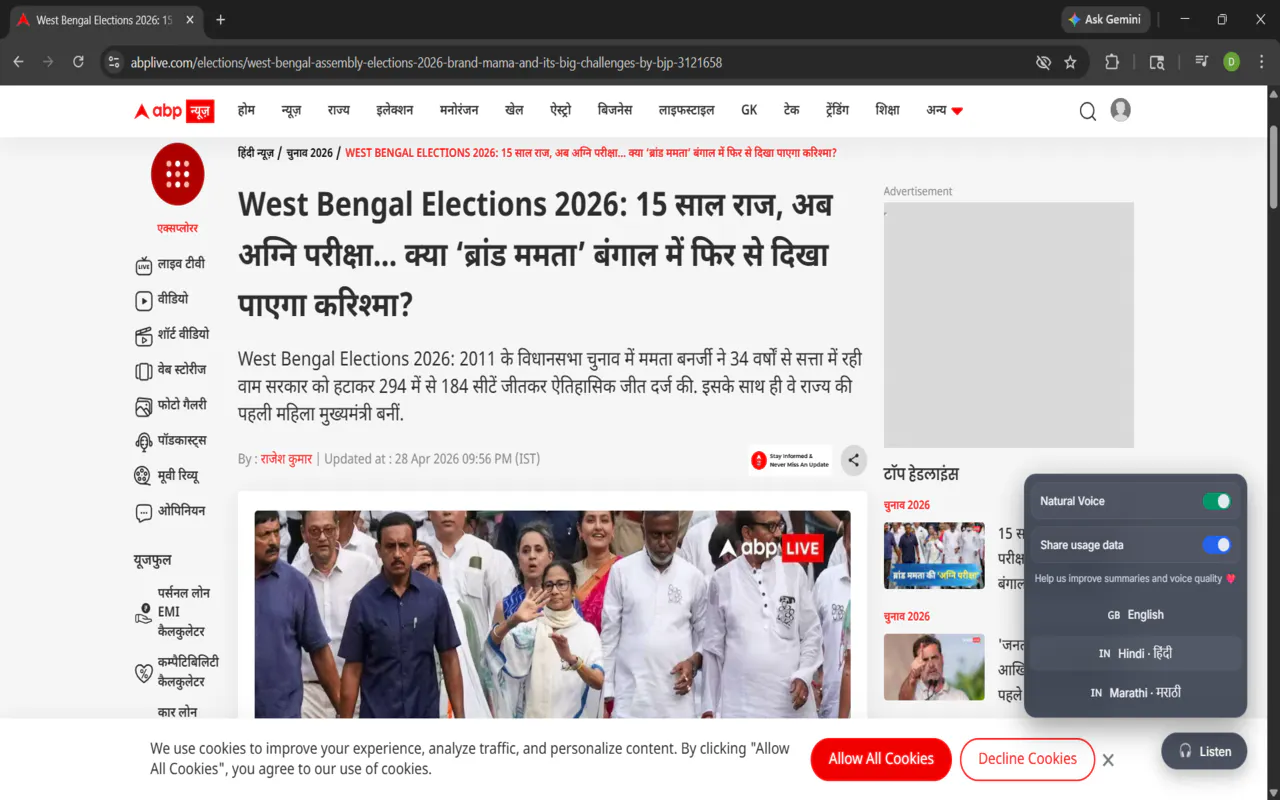Open a new browser tab
Screen dimensions: 1280x800
click(221, 20)
